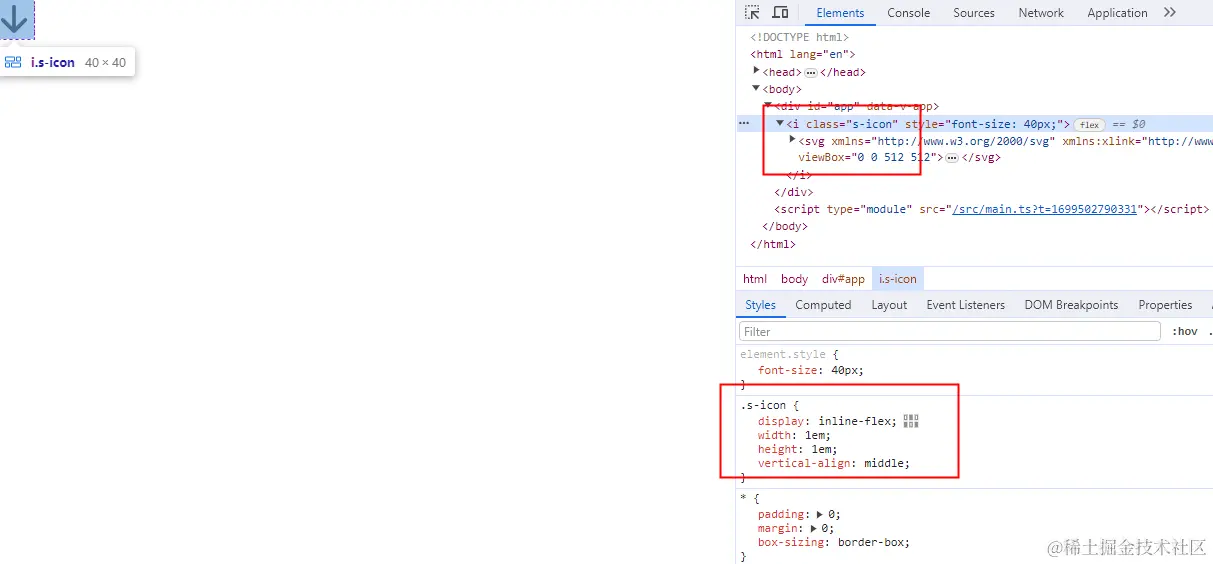Open the DOM Breakpoints pane tab
1213x564 pixels.
1071,305
